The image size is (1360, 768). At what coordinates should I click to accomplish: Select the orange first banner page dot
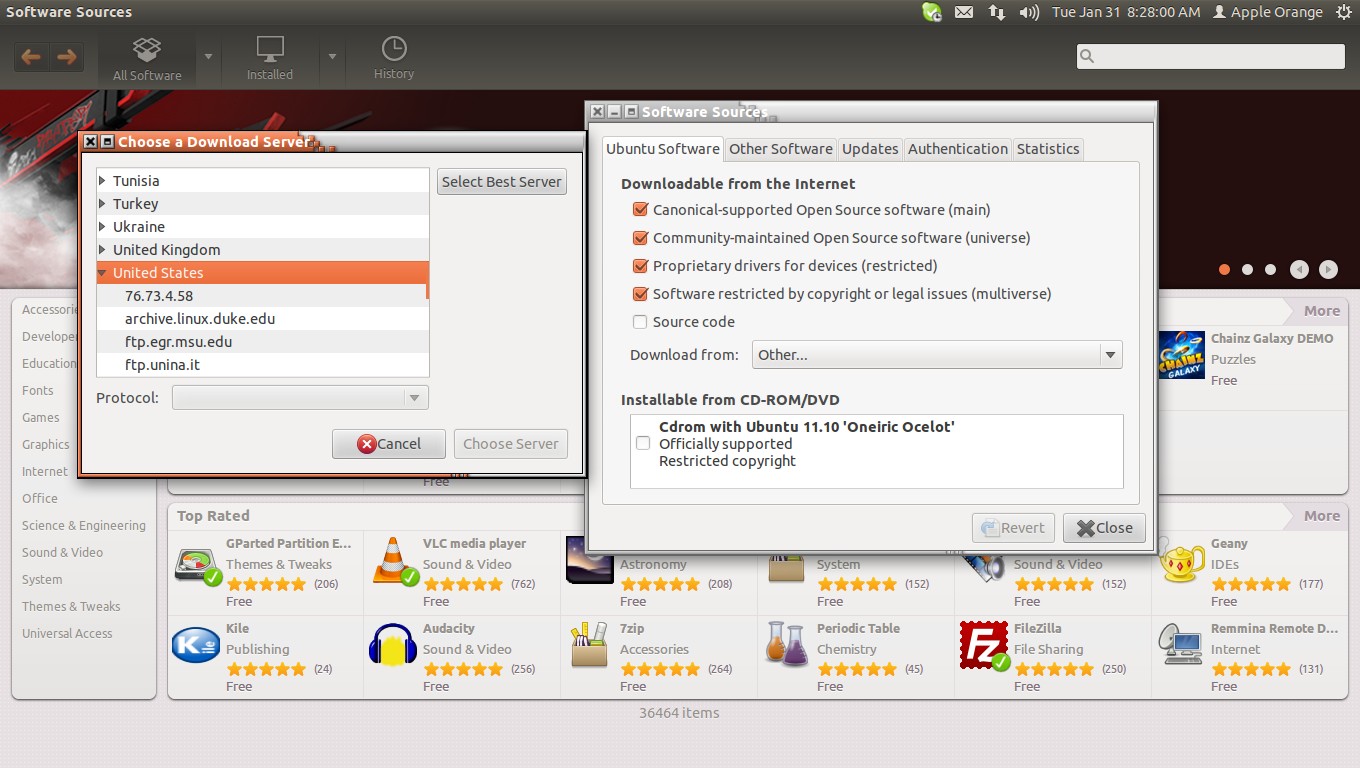(x=1224, y=270)
